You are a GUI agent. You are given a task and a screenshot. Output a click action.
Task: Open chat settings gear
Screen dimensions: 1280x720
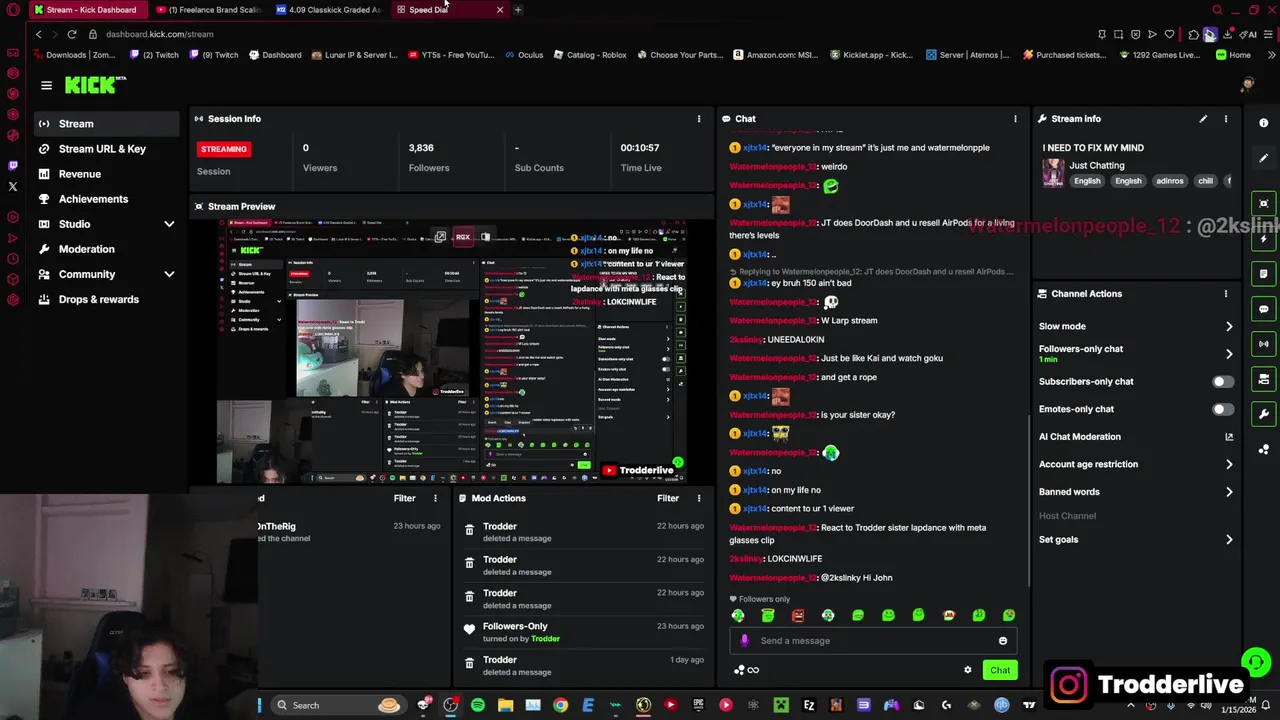tap(967, 670)
